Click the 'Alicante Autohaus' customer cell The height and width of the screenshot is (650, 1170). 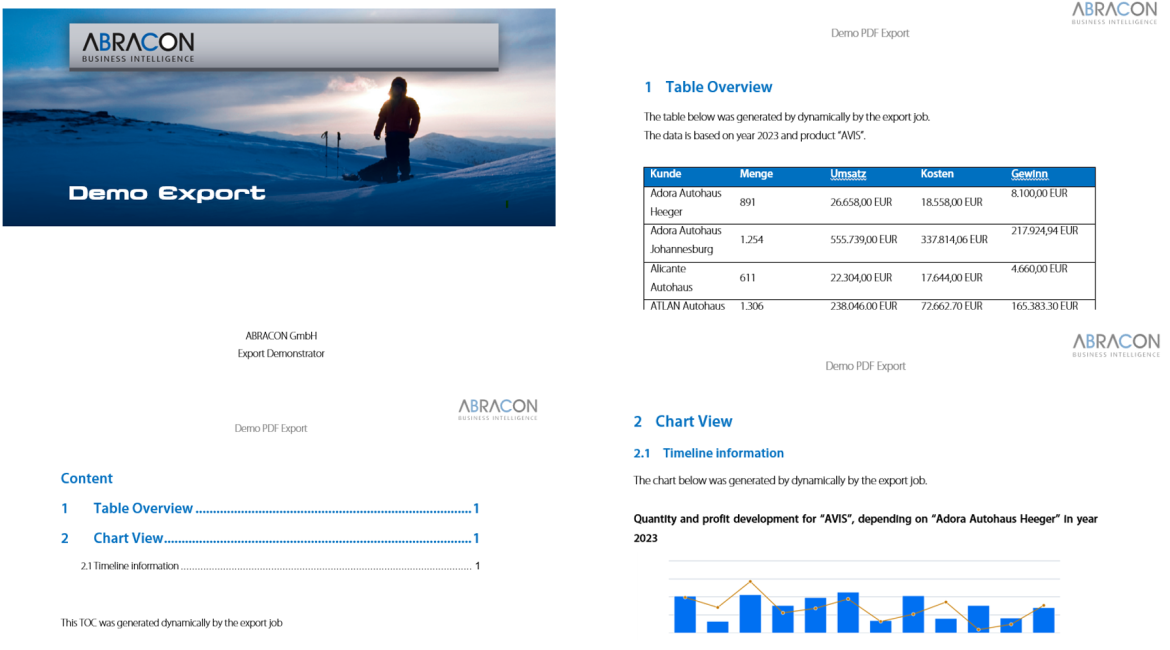click(x=669, y=278)
